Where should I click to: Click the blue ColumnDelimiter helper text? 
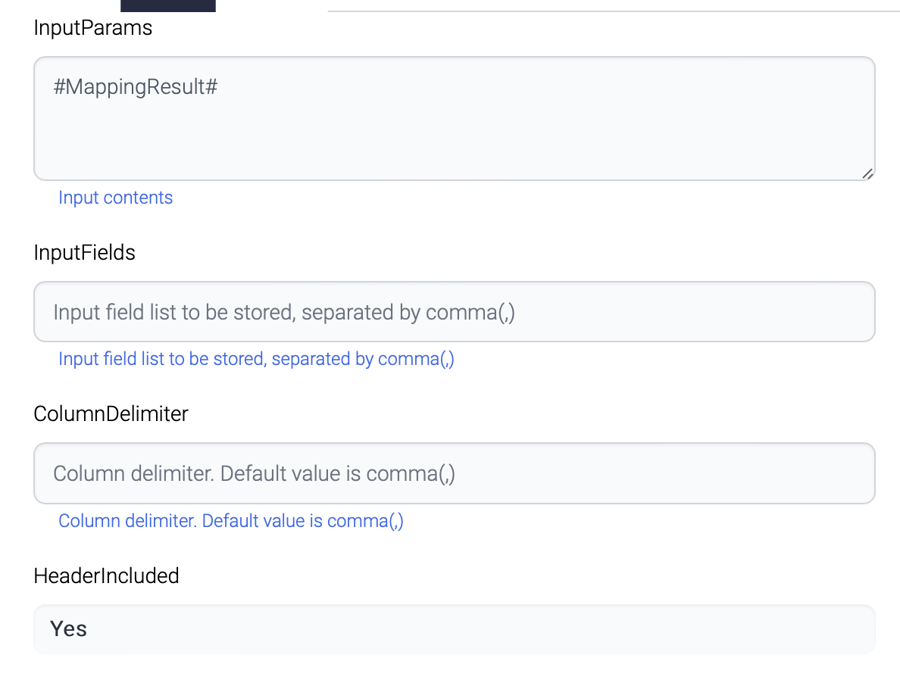(231, 521)
